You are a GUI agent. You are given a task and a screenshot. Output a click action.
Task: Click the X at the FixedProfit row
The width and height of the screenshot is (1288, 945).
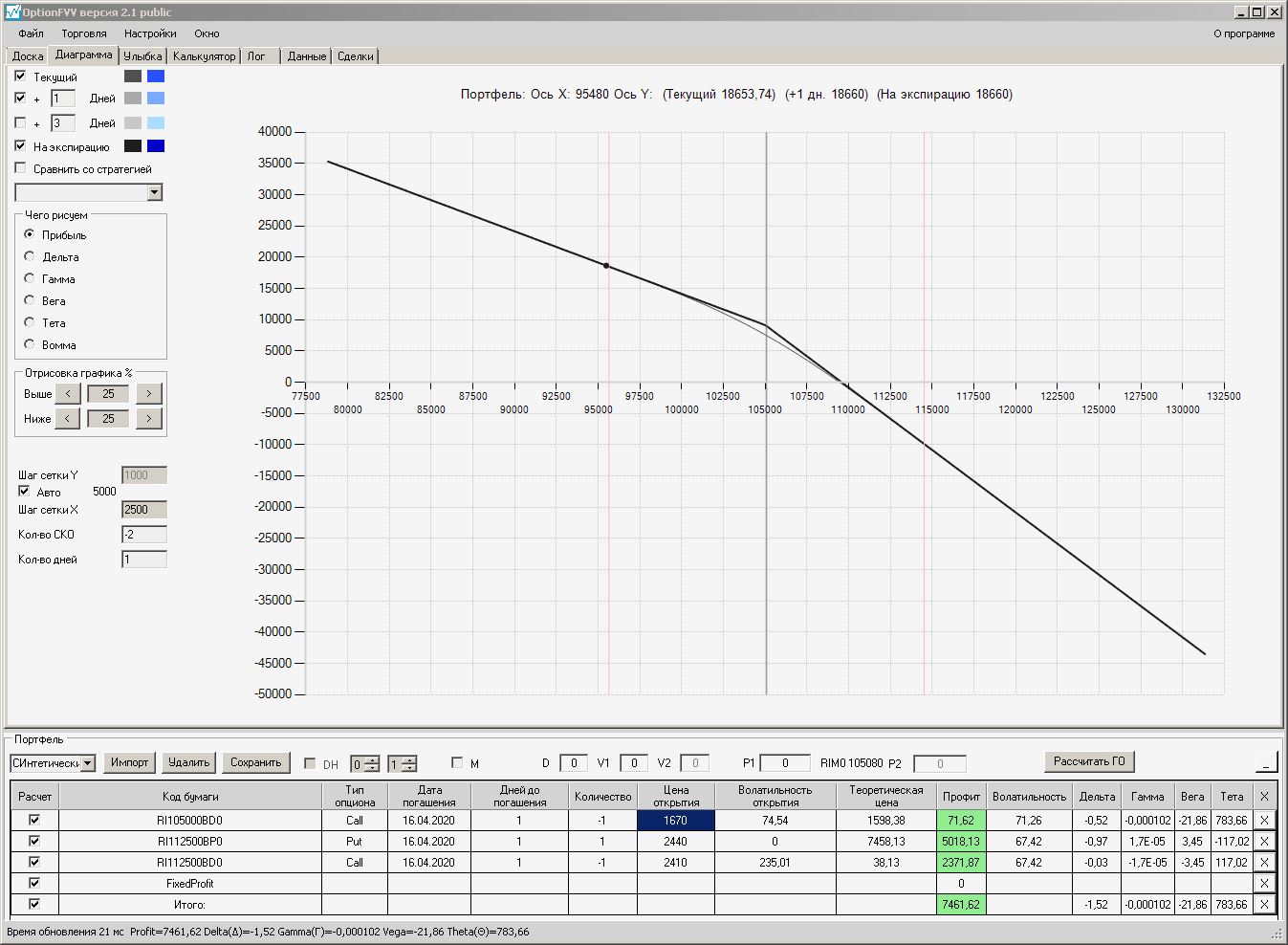(x=1264, y=883)
